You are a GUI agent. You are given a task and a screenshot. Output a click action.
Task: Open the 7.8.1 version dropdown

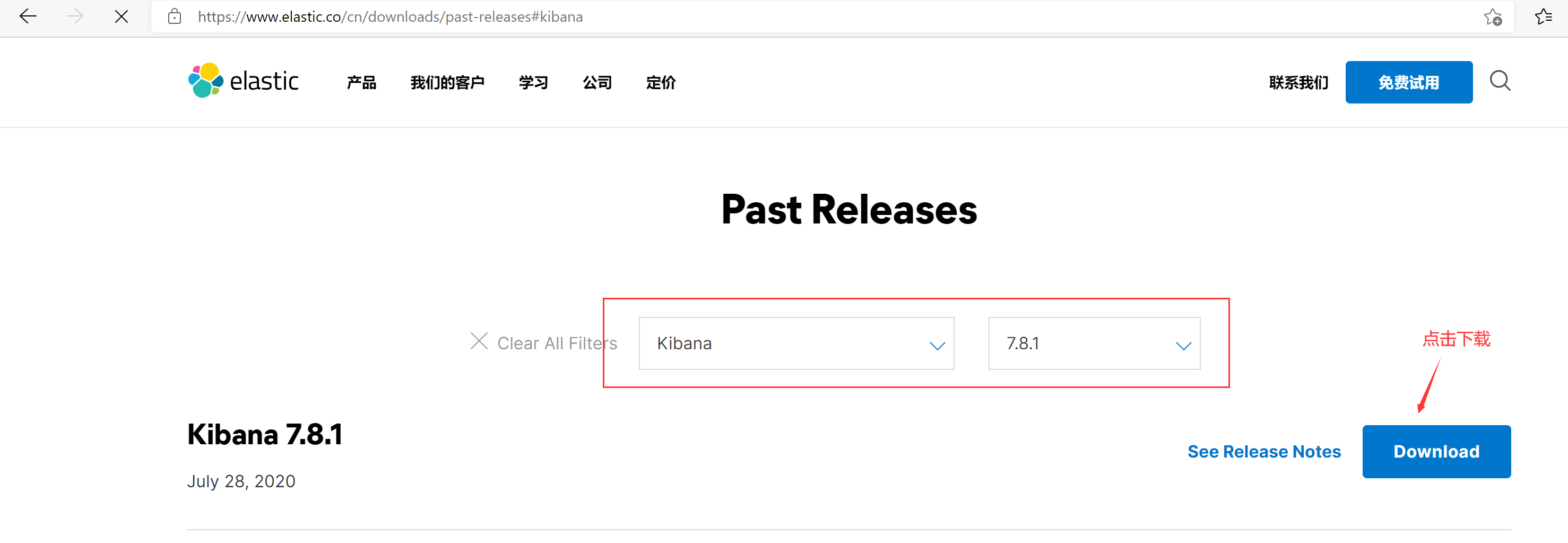[1094, 343]
